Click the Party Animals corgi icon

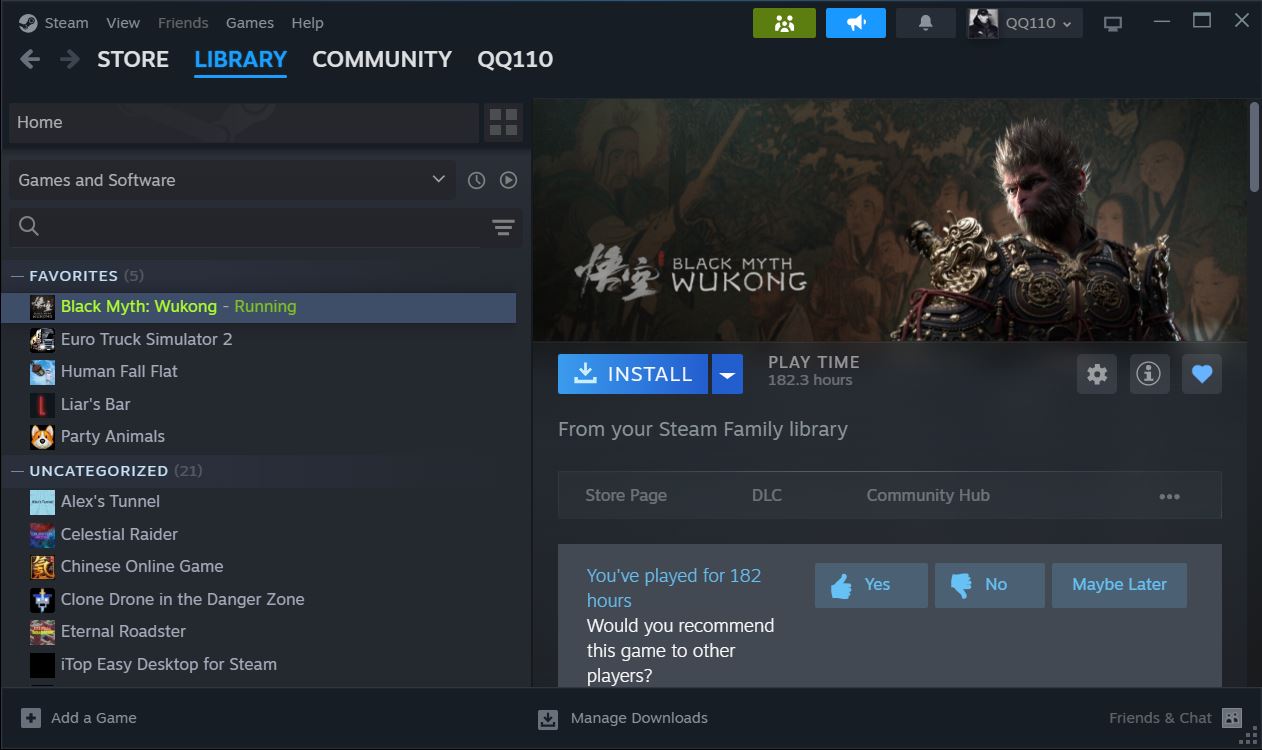coord(42,437)
